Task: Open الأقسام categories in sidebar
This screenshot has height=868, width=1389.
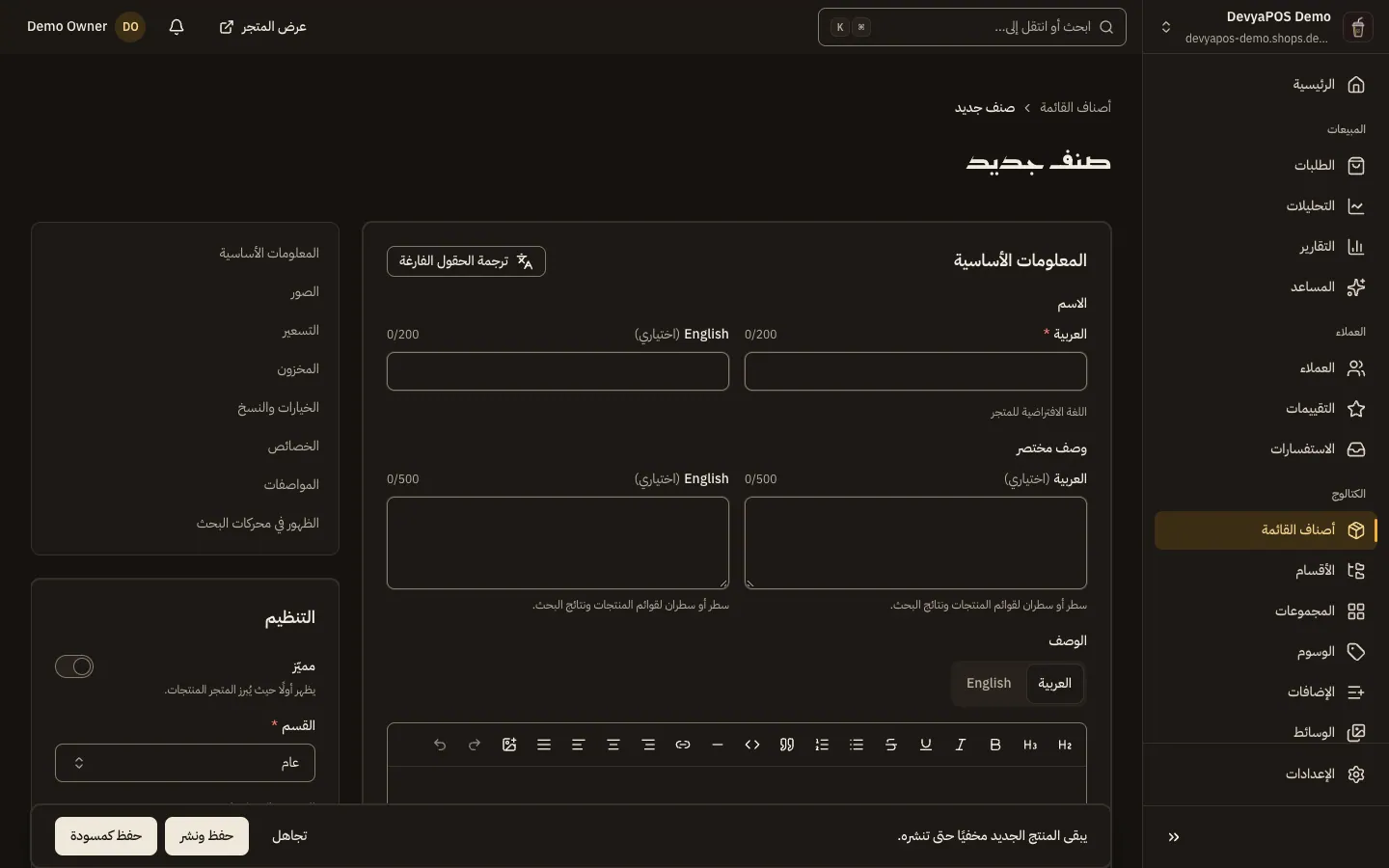Action: coord(1266,571)
